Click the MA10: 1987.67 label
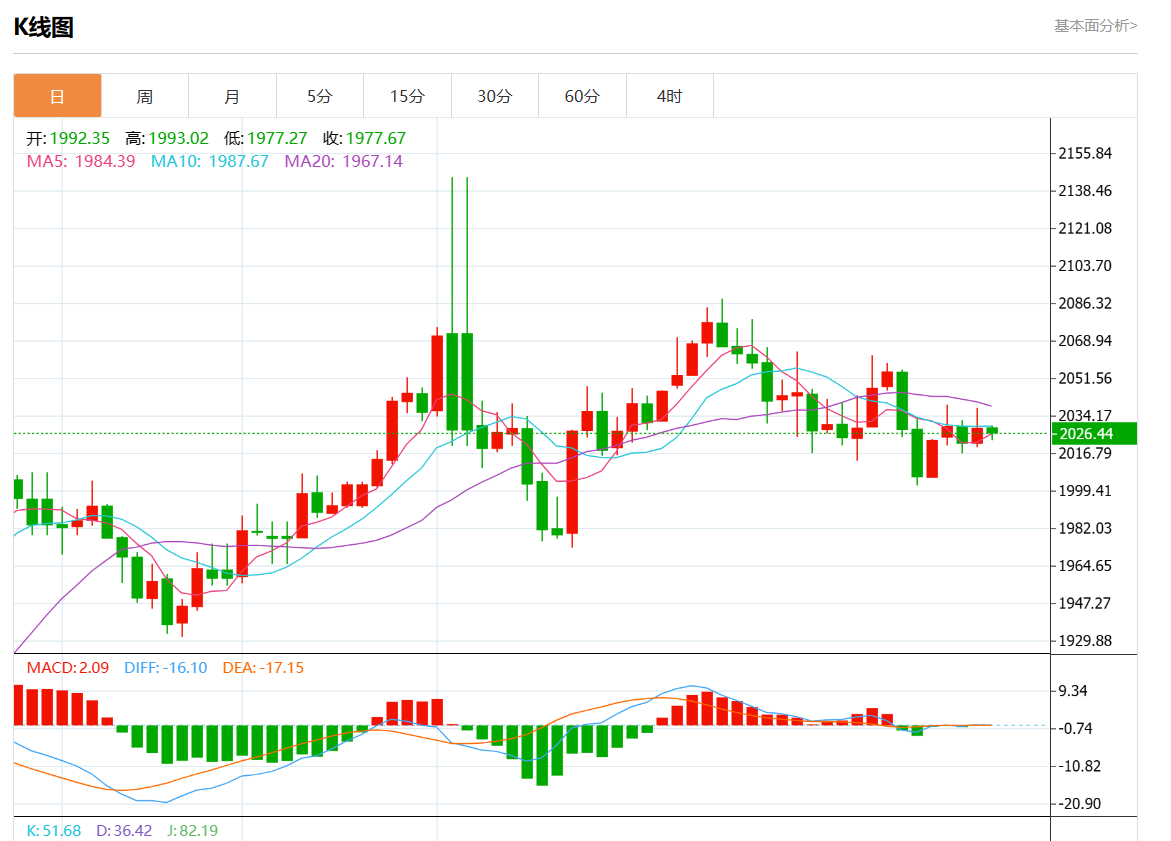 (x=210, y=161)
